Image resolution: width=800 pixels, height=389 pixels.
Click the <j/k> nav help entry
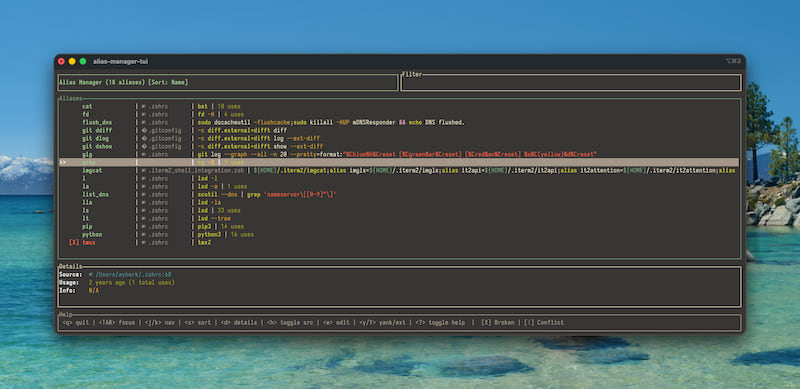[x=160, y=323]
